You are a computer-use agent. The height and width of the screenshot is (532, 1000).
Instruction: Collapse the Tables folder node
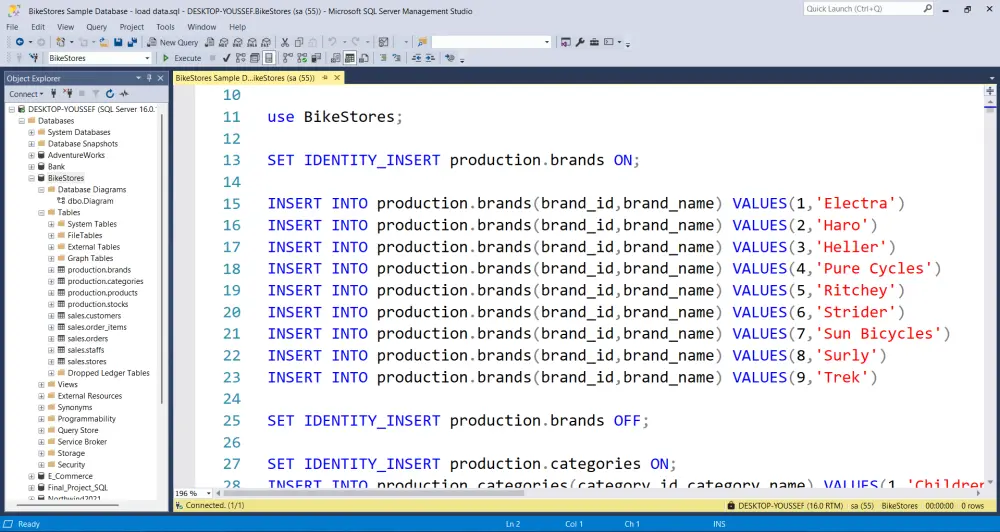pyautogui.click(x=41, y=212)
